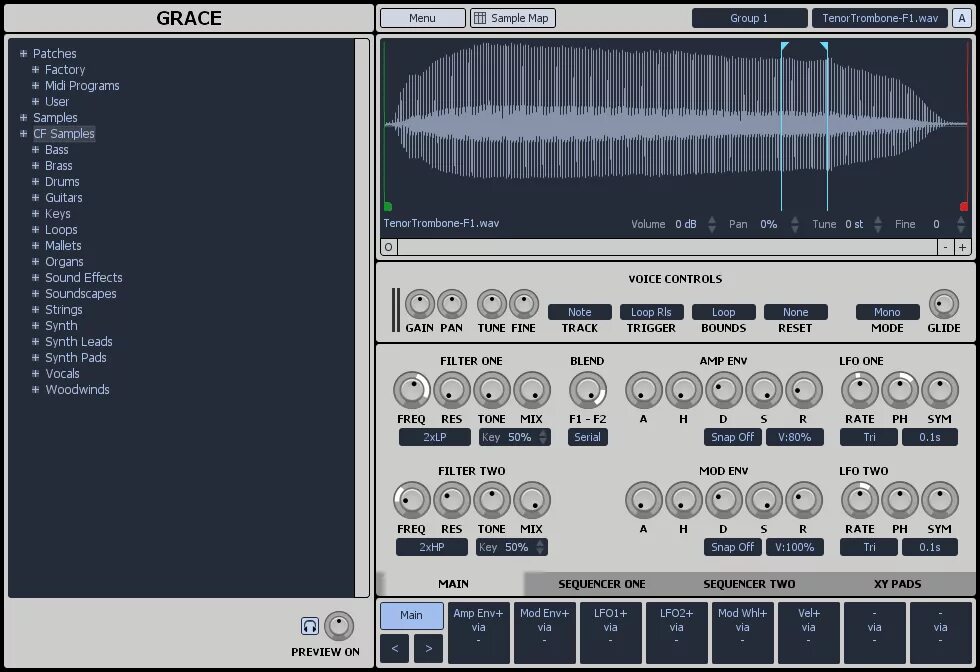
Task: Click the LFO One RATE knob
Action: (860, 390)
